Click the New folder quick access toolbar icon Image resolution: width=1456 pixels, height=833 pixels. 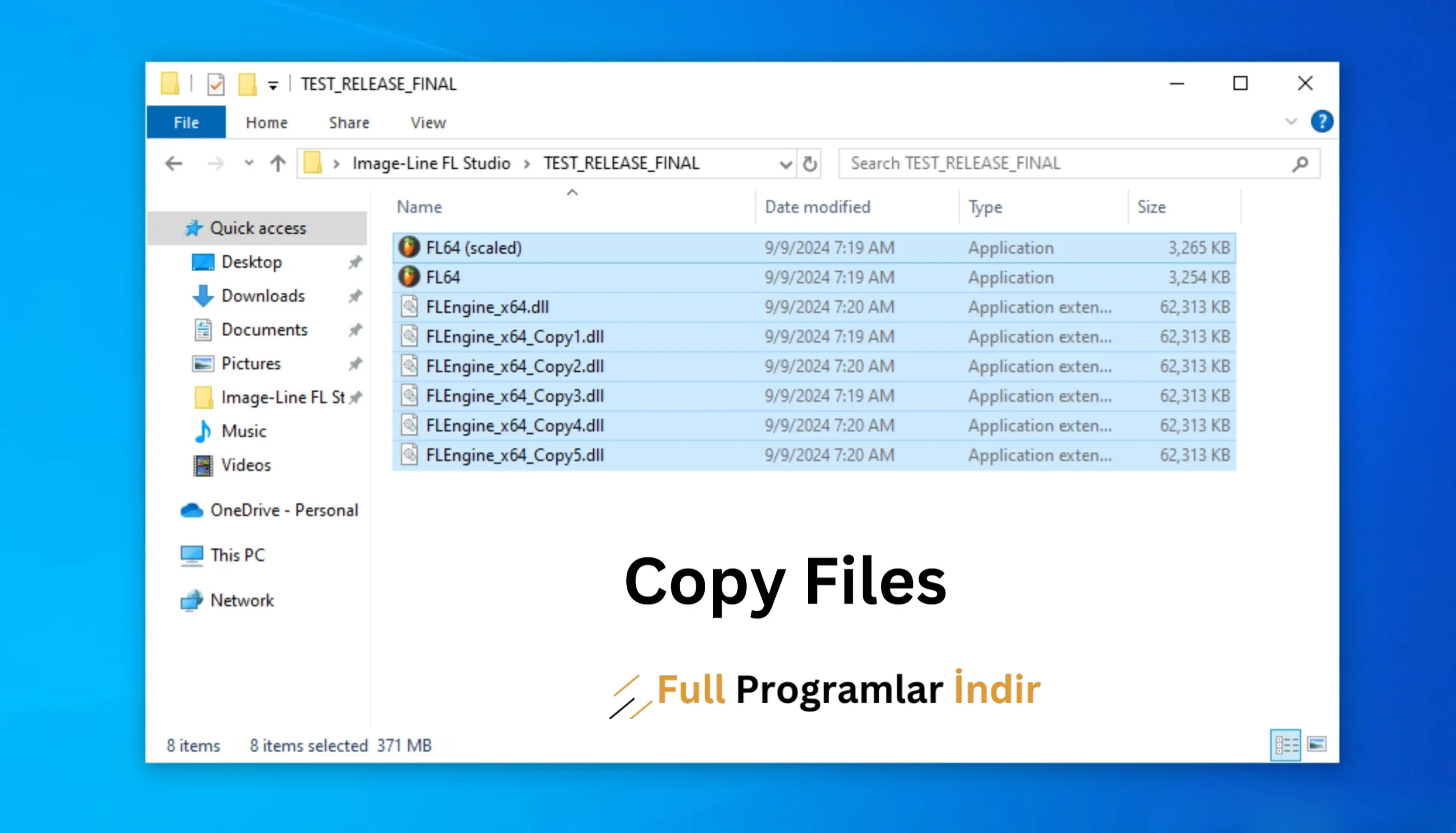pos(247,84)
